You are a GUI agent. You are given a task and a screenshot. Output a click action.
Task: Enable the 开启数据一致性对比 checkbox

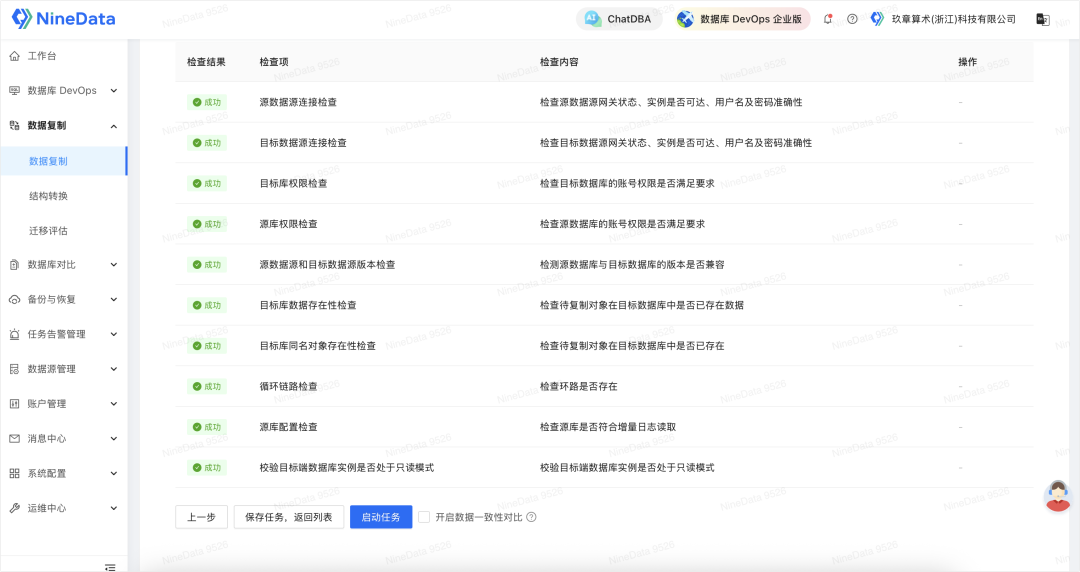(425, 517)
